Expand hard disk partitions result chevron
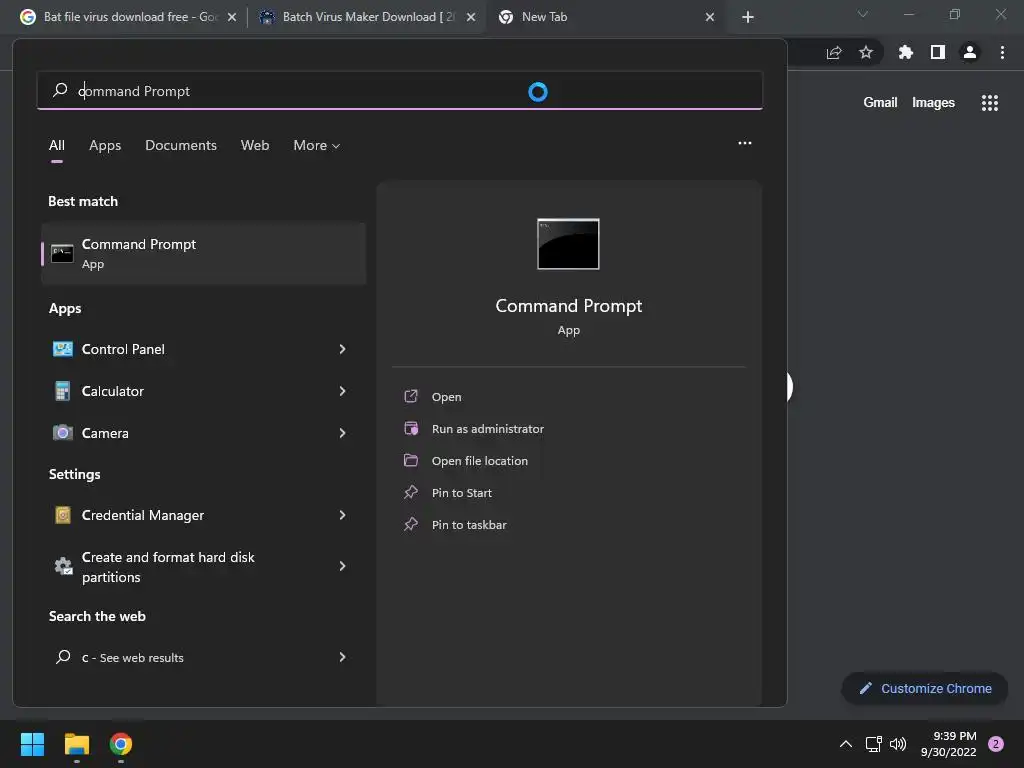The height and width of the screenshot is (768, 1024). coord(342,566)
